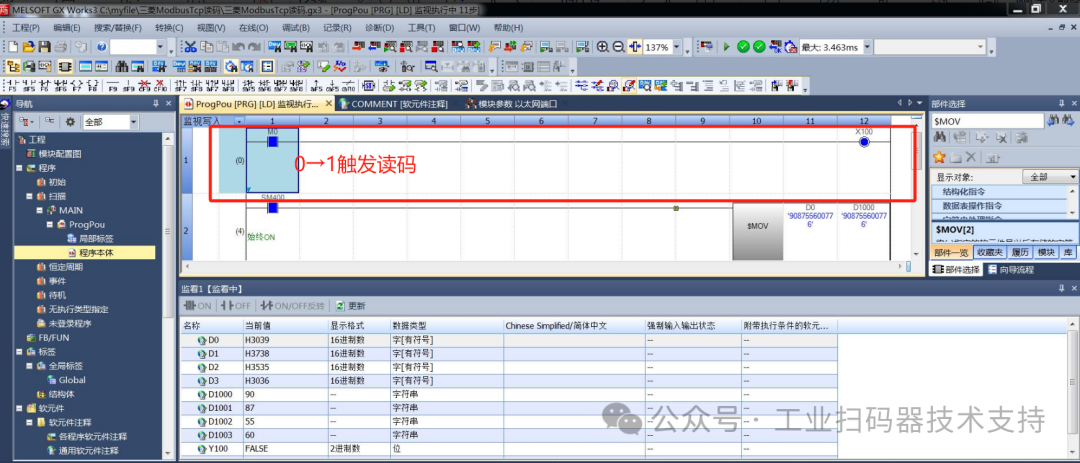This screenshot has height=463, width=1080.
Task: Save the project with the floppy disk icon
Action: [x=44, y=47]
